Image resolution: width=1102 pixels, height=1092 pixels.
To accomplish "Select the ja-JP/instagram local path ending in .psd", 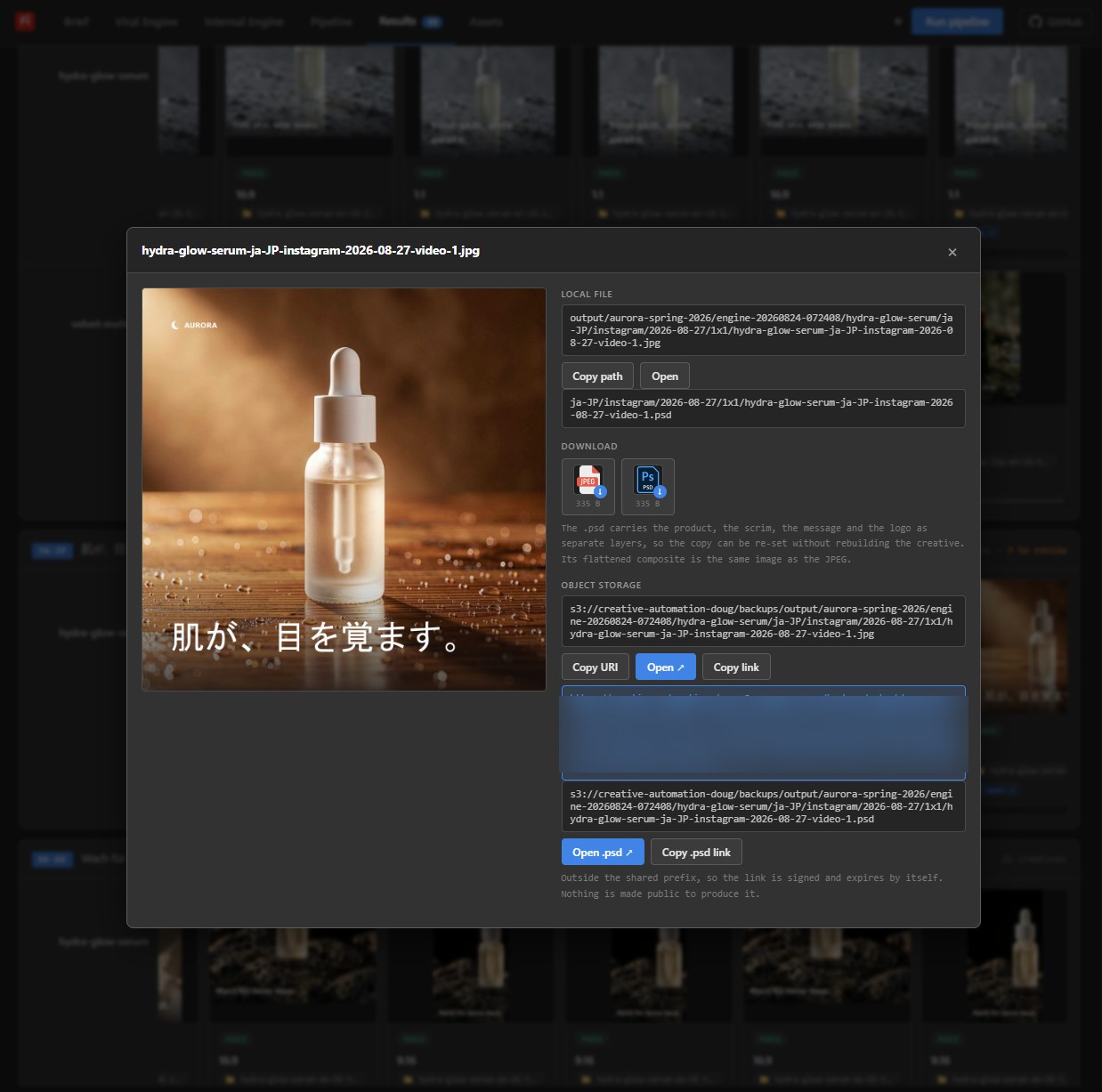I will [x=763, y=408].
